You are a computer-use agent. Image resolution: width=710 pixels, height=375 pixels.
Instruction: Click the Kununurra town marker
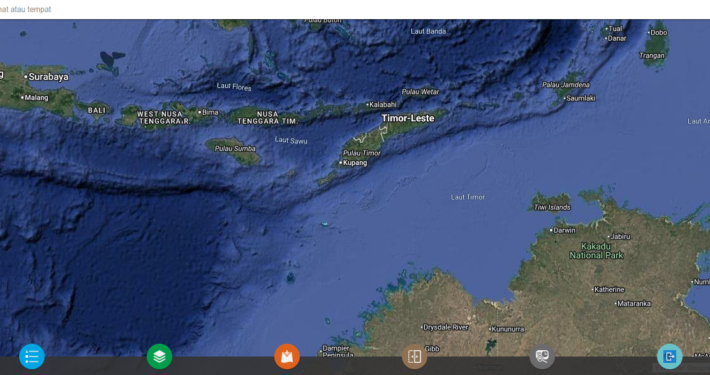tap(490, 329)
